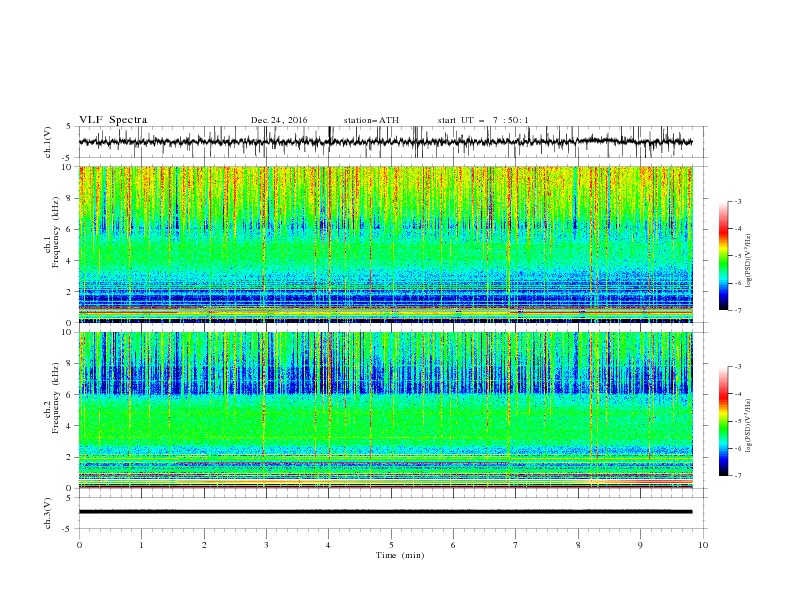Click the upper log(PSD) colorbar label
Image resolution: width=792 pixels, height=612 pixels.
pyautogui.click(x=748, y=261)
